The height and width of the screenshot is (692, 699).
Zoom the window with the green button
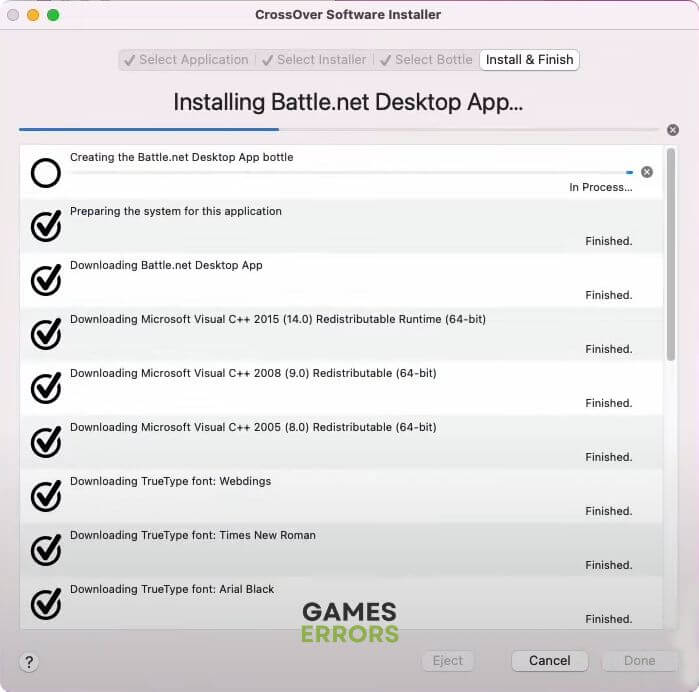coord(53,15)
